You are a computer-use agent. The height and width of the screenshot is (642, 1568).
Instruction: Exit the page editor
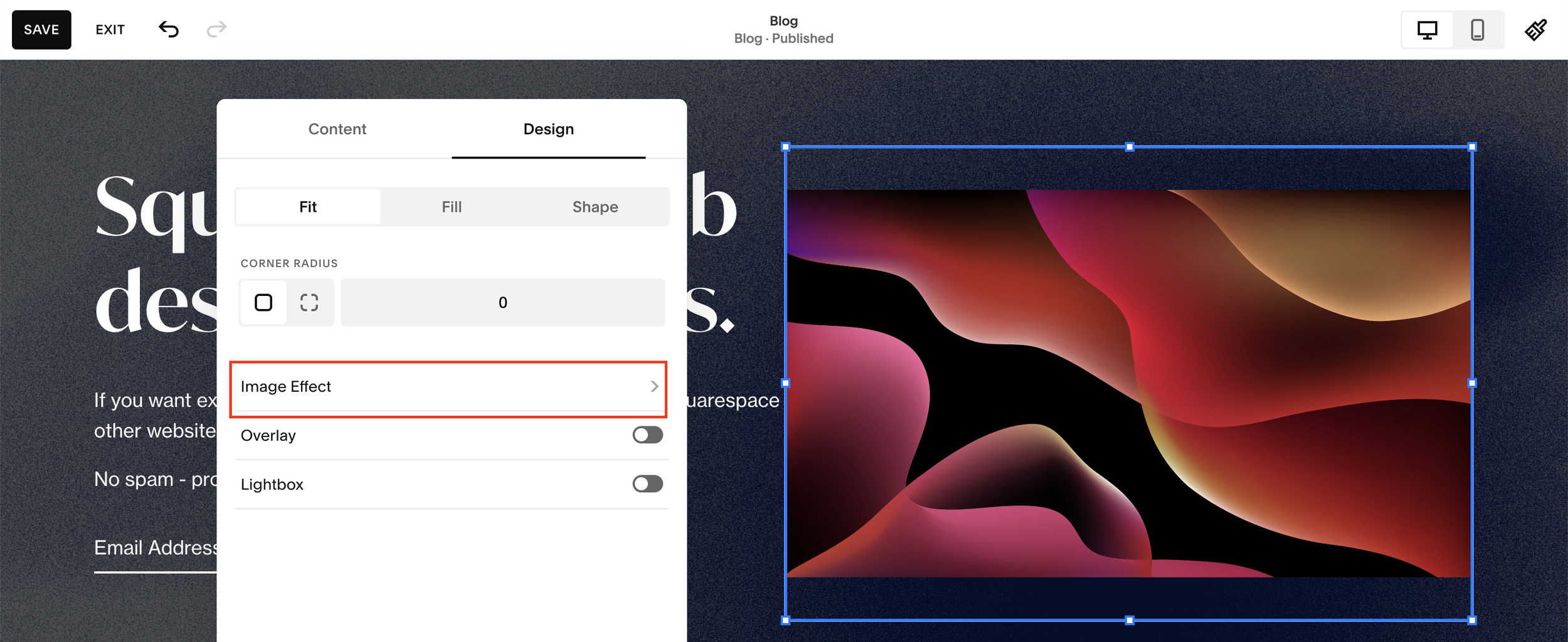[110, 29]
